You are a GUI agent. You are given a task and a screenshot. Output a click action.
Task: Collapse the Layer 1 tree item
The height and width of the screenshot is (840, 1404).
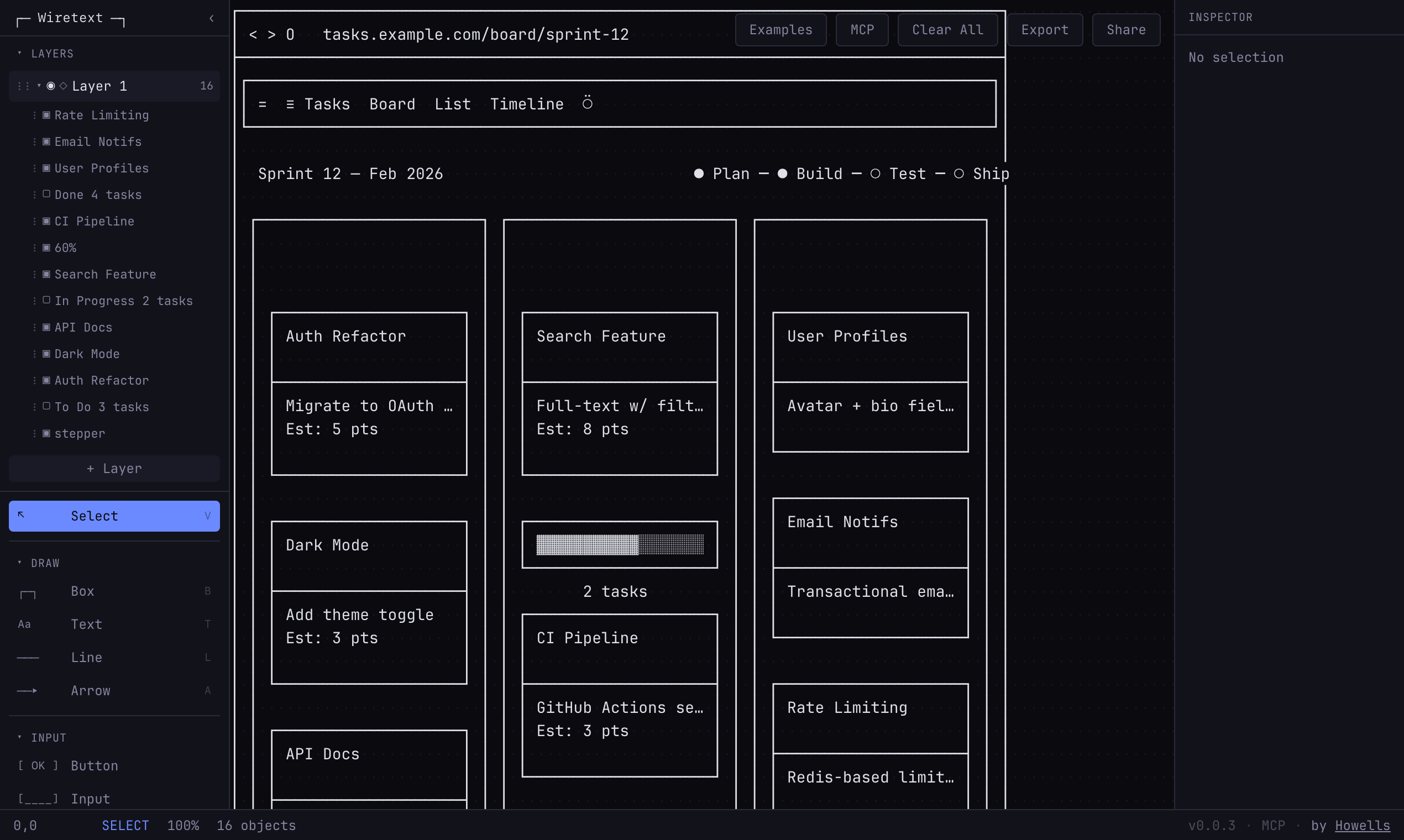tap(38, 86)
